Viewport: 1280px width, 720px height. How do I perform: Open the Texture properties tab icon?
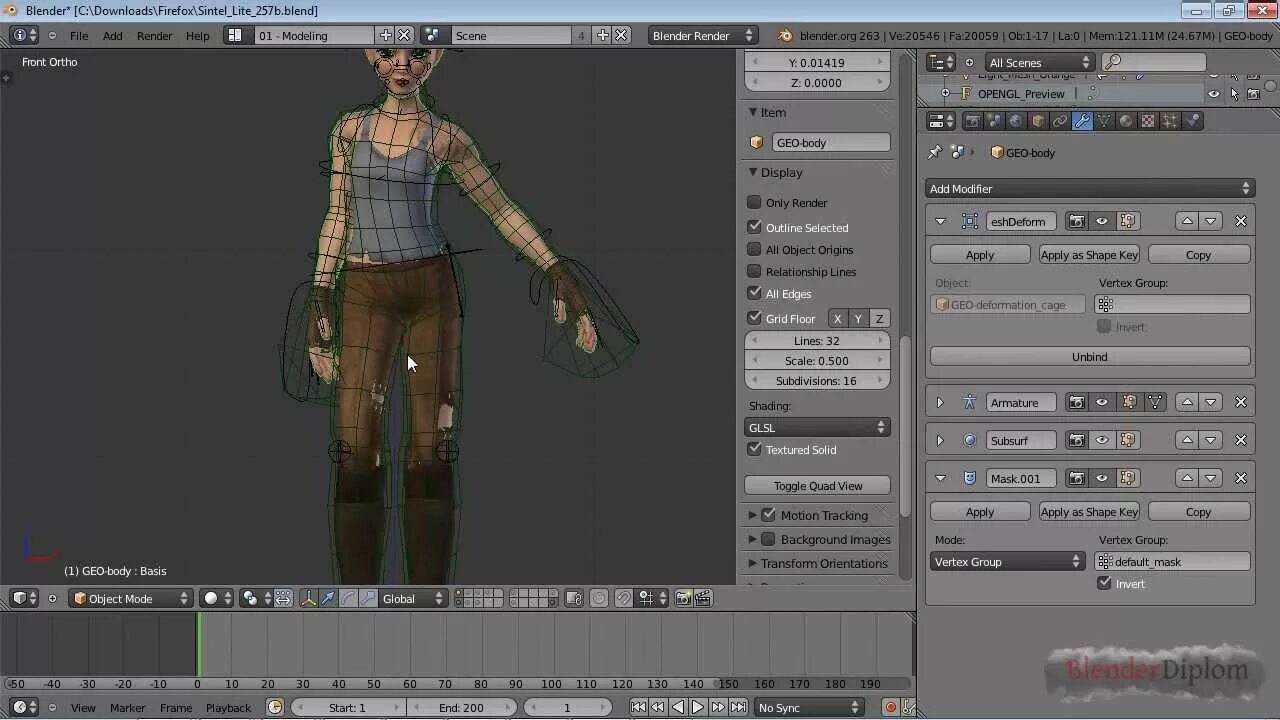point(1148,121)
